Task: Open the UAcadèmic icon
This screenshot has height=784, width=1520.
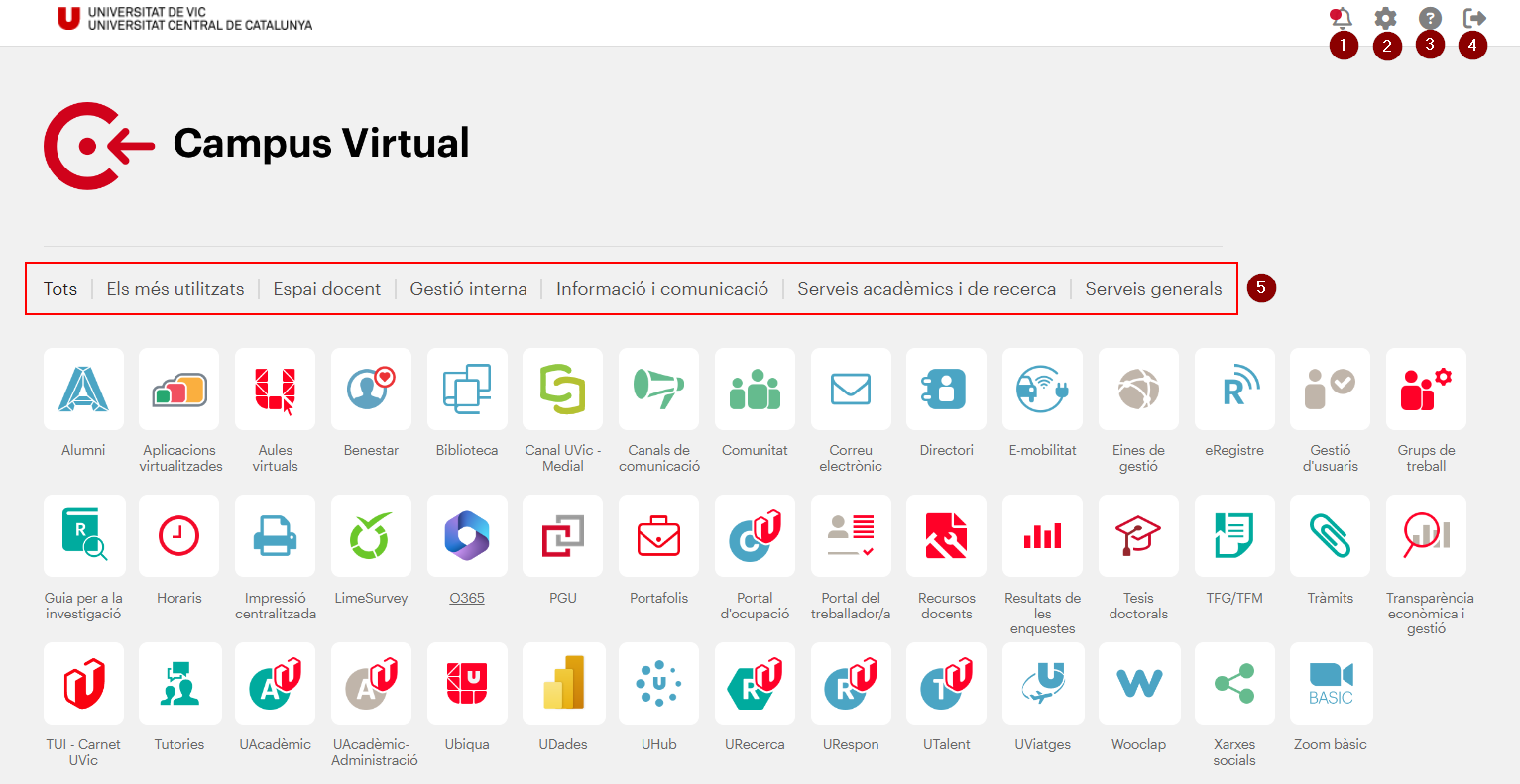Action: point(276,683)
